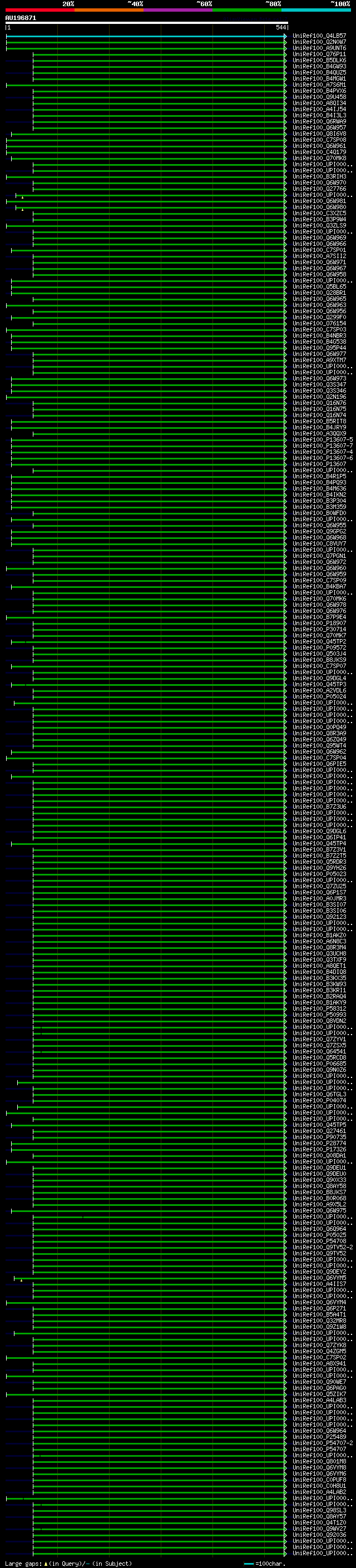
Task: Select the UniRef100_B4GW93 hit
Action: click(319, 66)
